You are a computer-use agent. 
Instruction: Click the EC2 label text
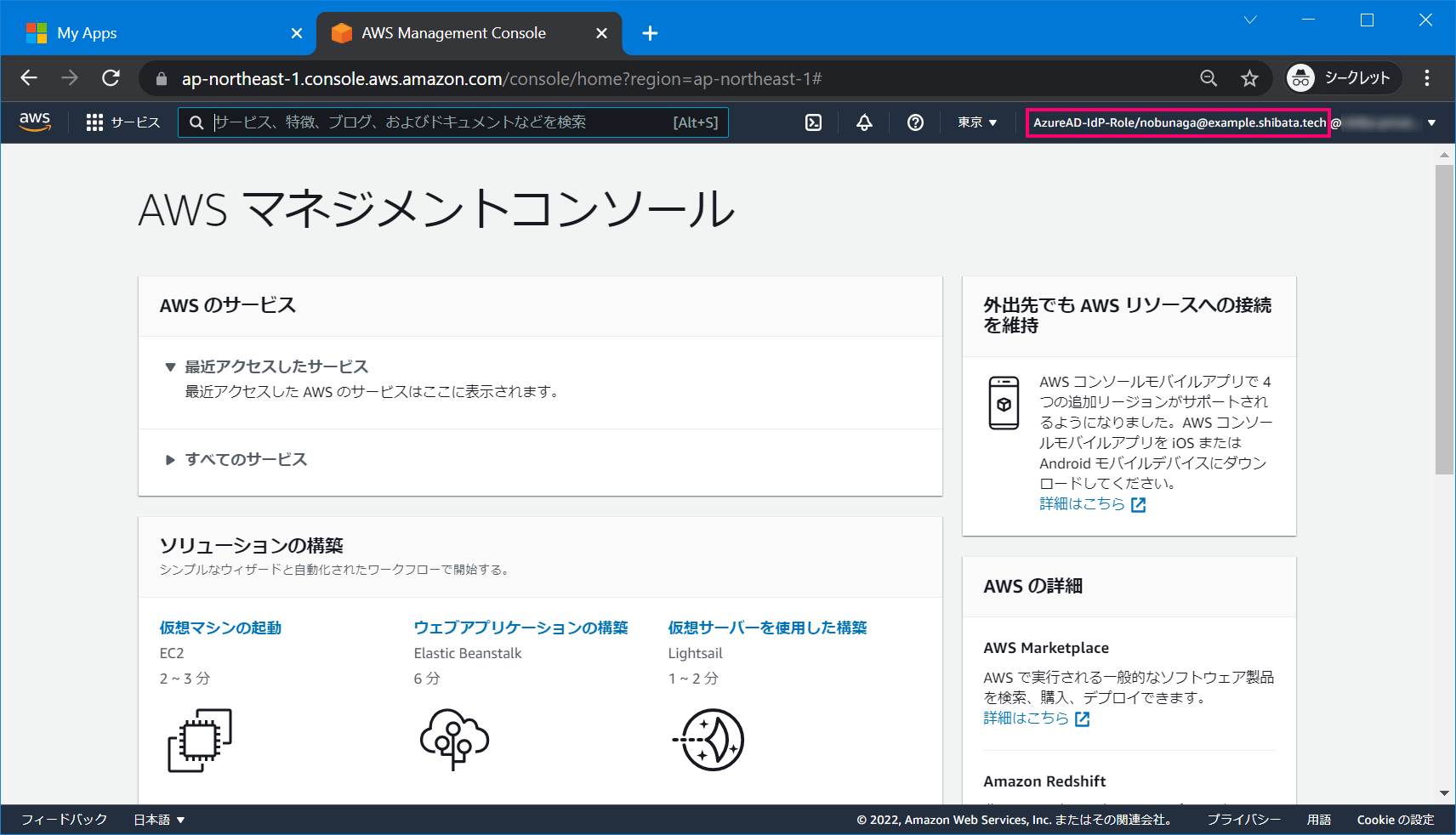pos(172,653)
